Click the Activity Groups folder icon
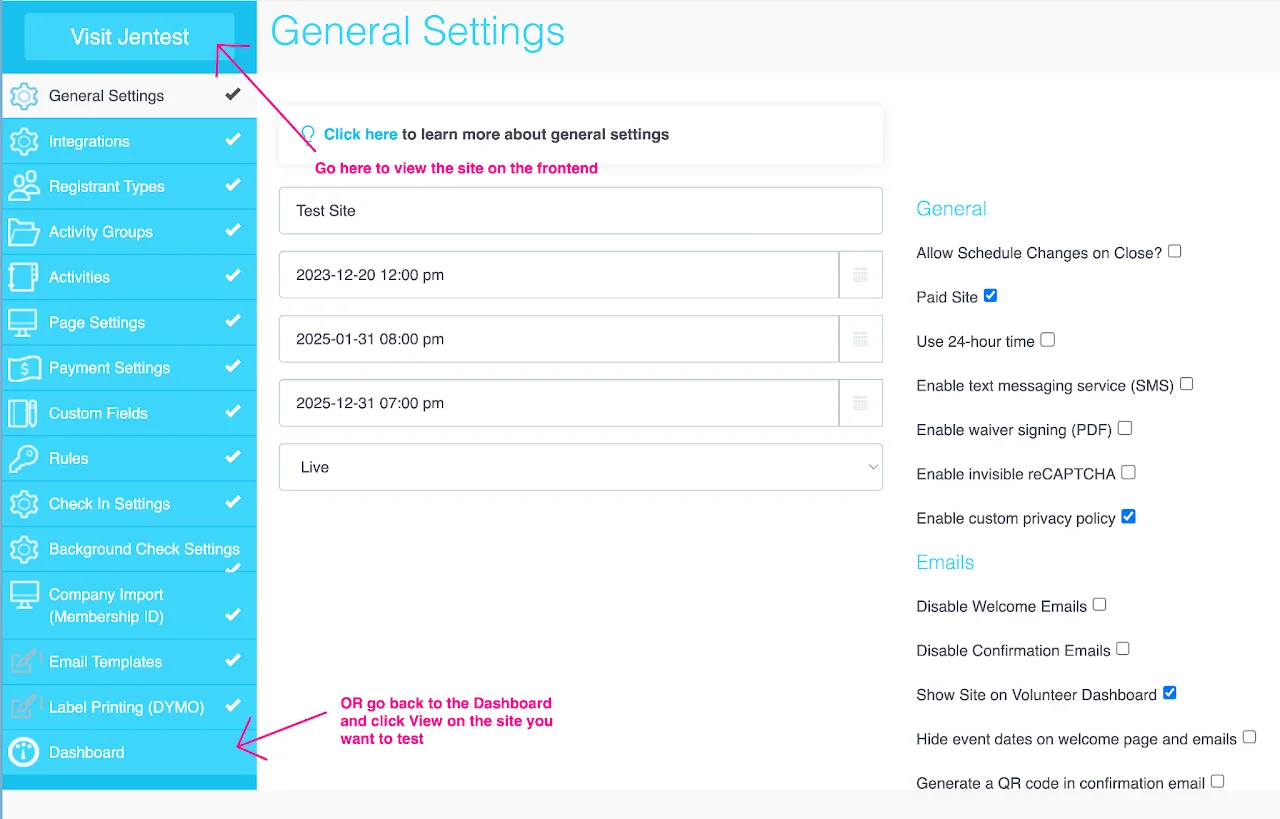Image resolution: width=1280 pixels, height=819 pixels. tap(24, 232)
